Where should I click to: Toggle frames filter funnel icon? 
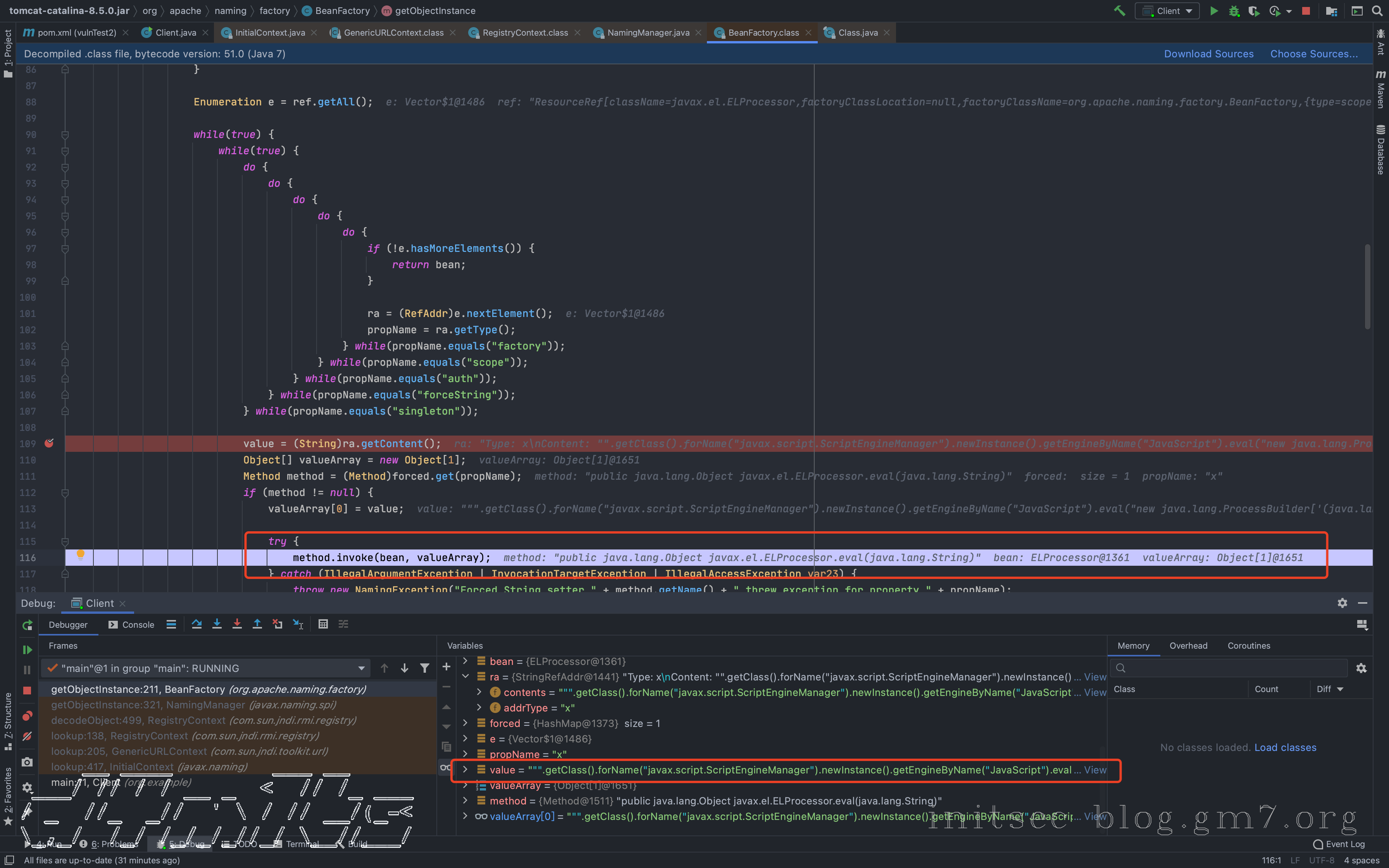[x=425, y=668]
